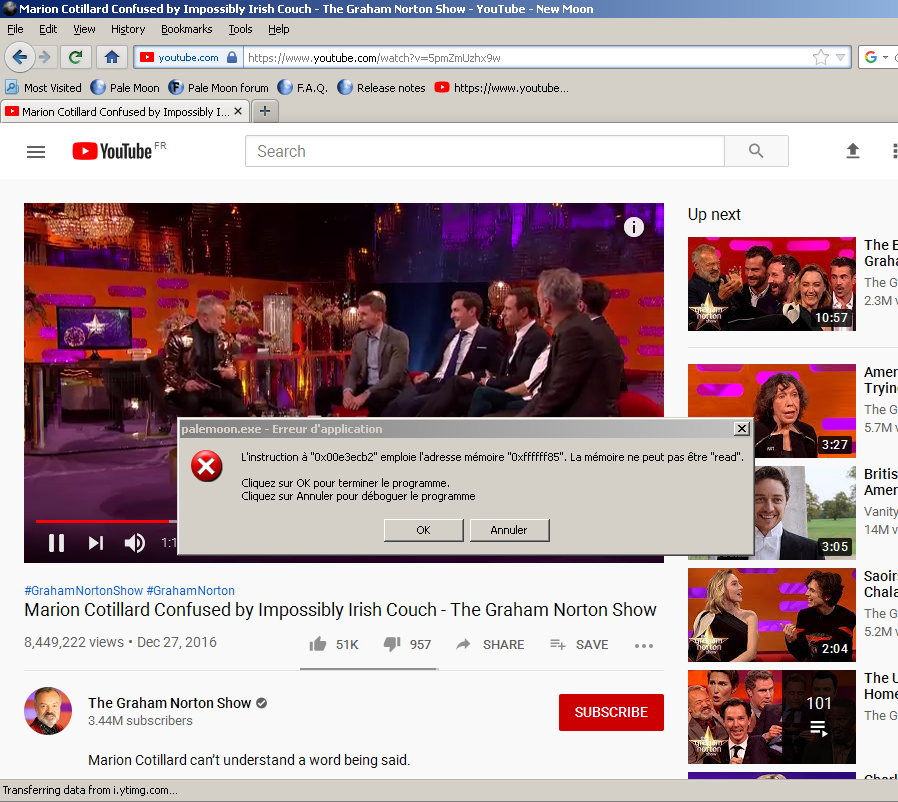This screenshot has width=898, height=802.
Task: Open the three-dot more actions menu
Action: (x=644, y=646)
